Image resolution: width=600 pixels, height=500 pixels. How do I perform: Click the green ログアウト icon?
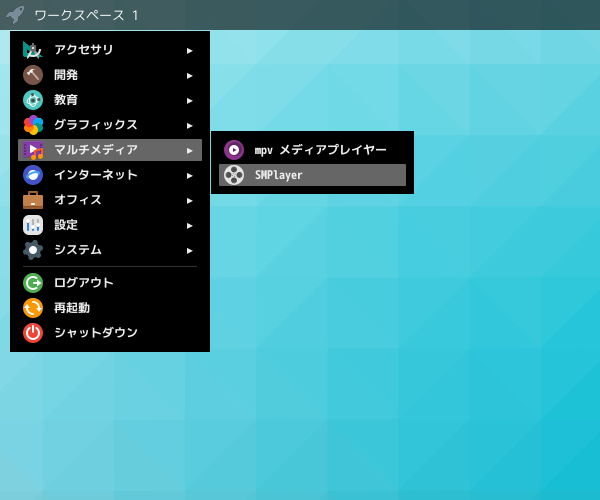[33, 283]
